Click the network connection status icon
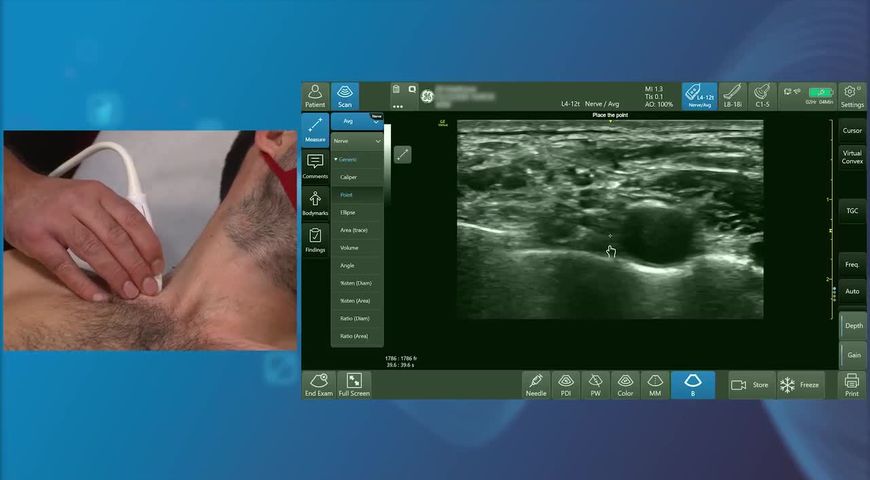Screen dimensions: 870x480 click(x=792, y=92)
